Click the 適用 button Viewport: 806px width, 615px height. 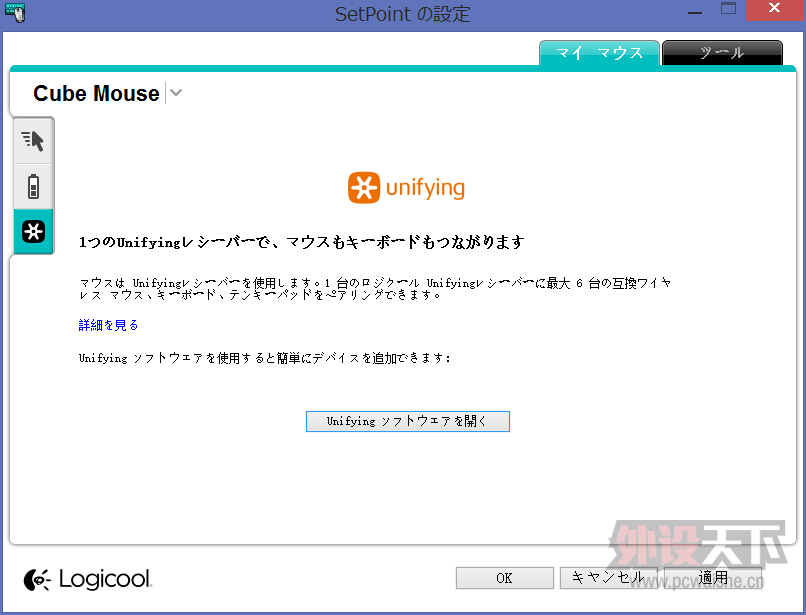coord(713,578)
